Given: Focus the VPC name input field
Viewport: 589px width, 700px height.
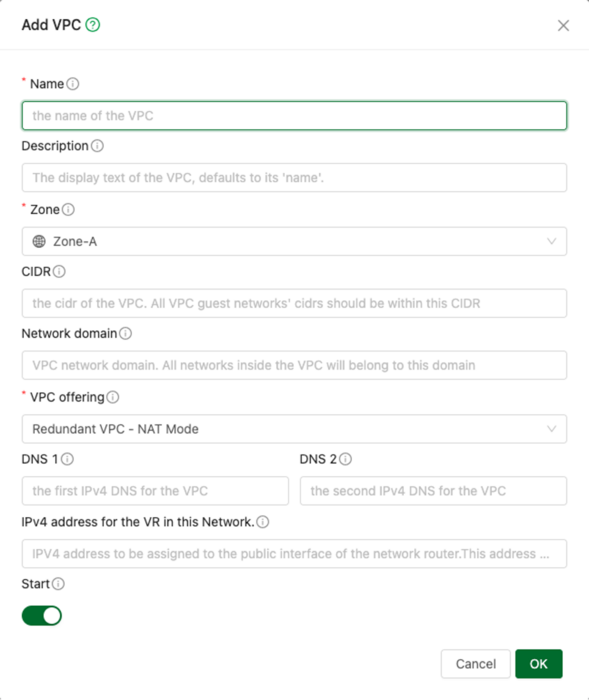Looking at the screenshot, I should 294,116.
